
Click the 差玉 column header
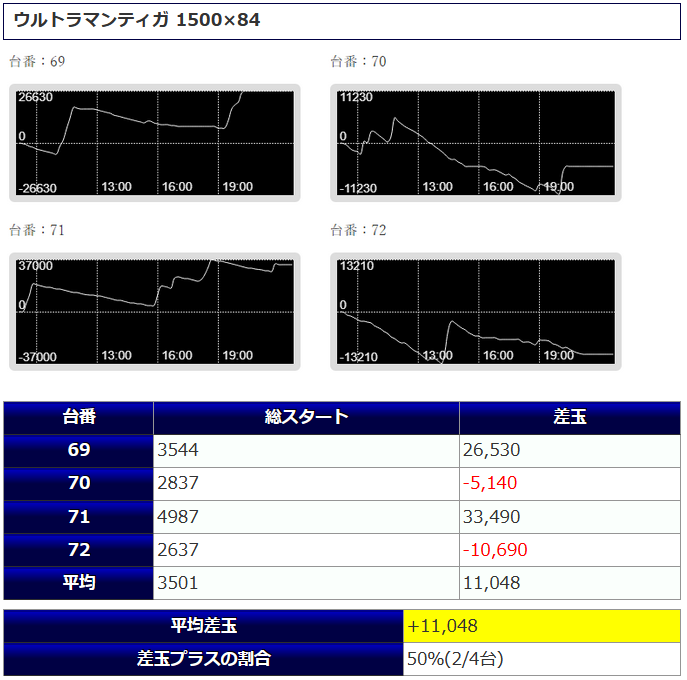(570, 418)
